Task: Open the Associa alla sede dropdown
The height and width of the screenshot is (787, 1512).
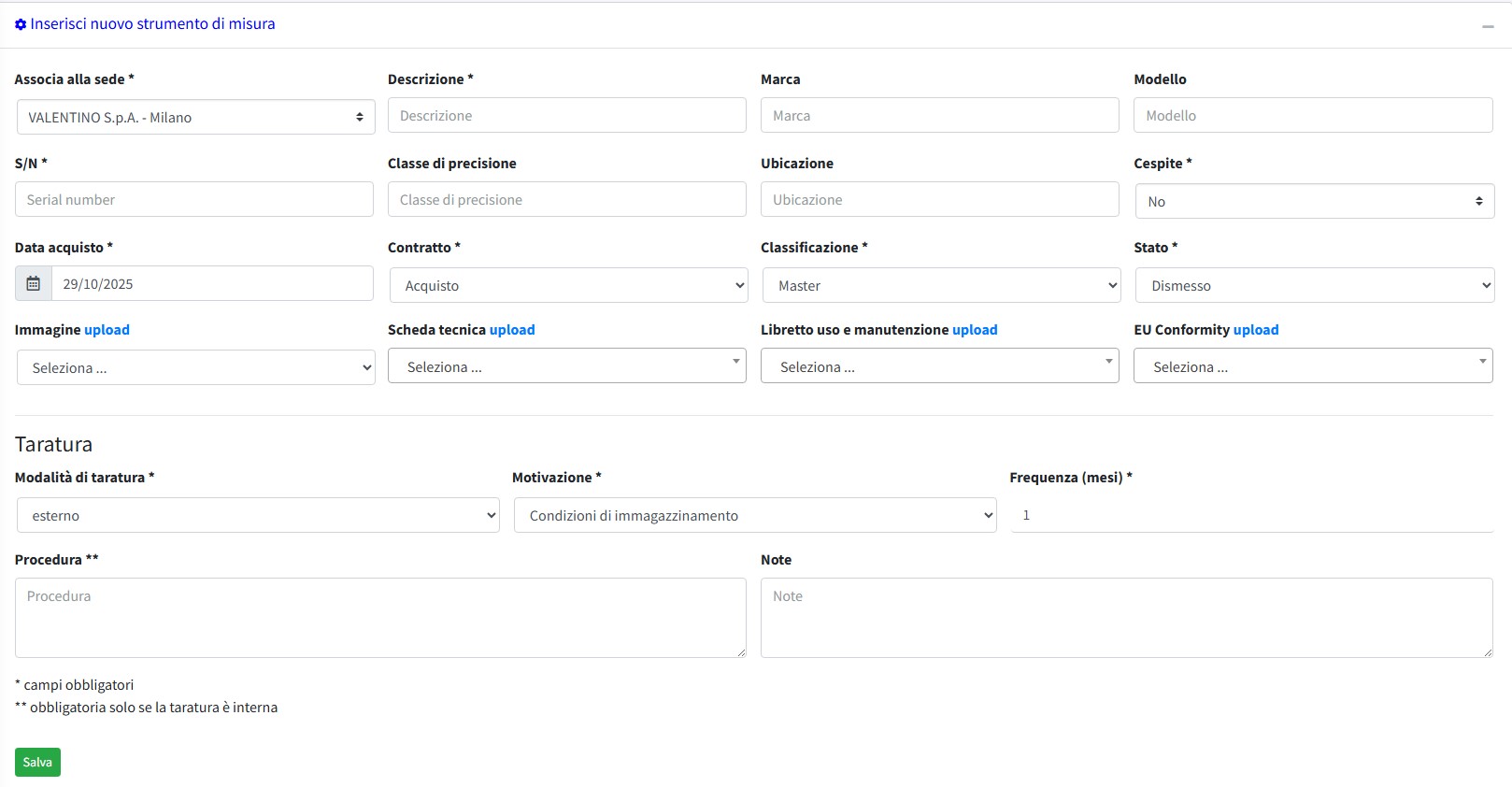Action: point(195,118)
